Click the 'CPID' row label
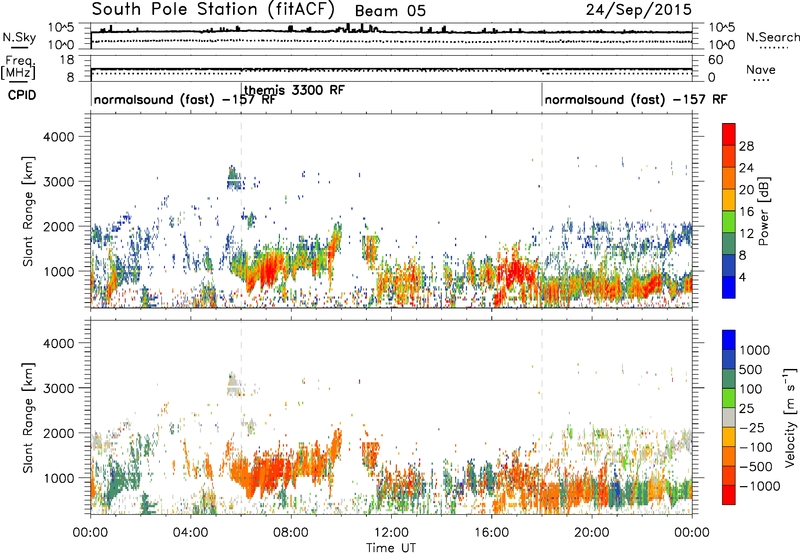800x554 pixels. (22, 95)
